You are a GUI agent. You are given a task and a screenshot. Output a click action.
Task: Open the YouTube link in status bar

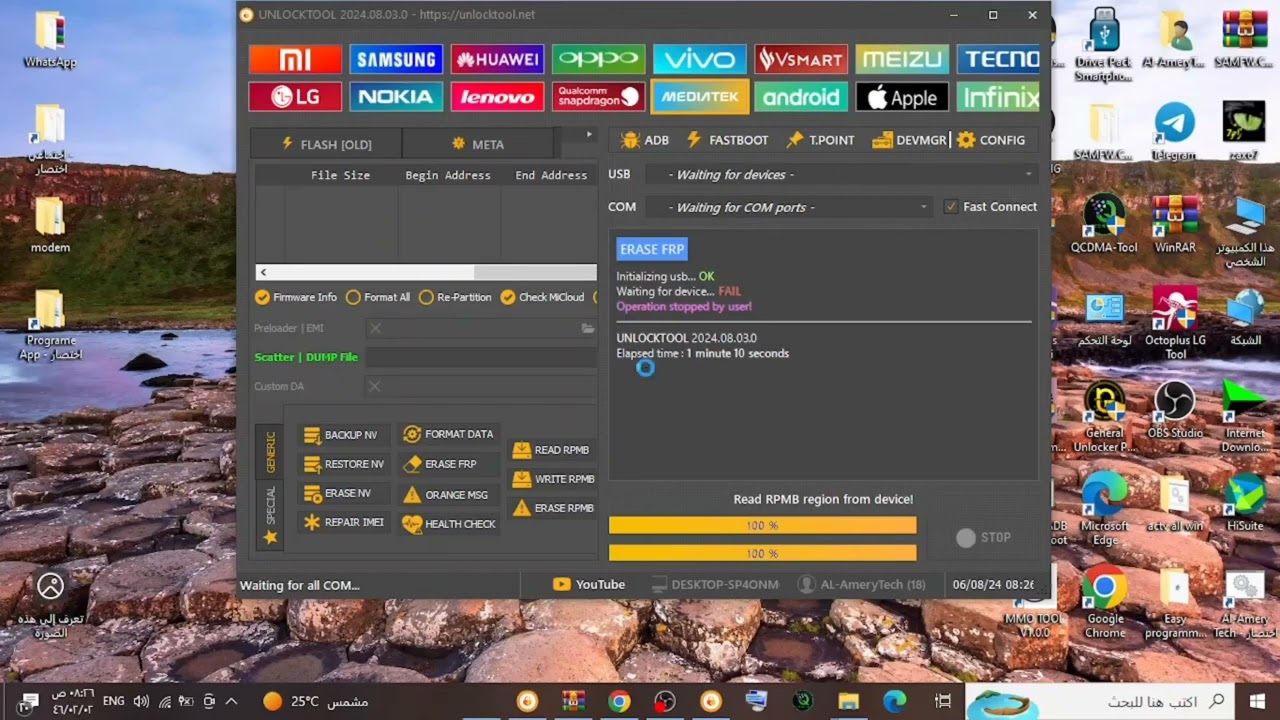589,584
